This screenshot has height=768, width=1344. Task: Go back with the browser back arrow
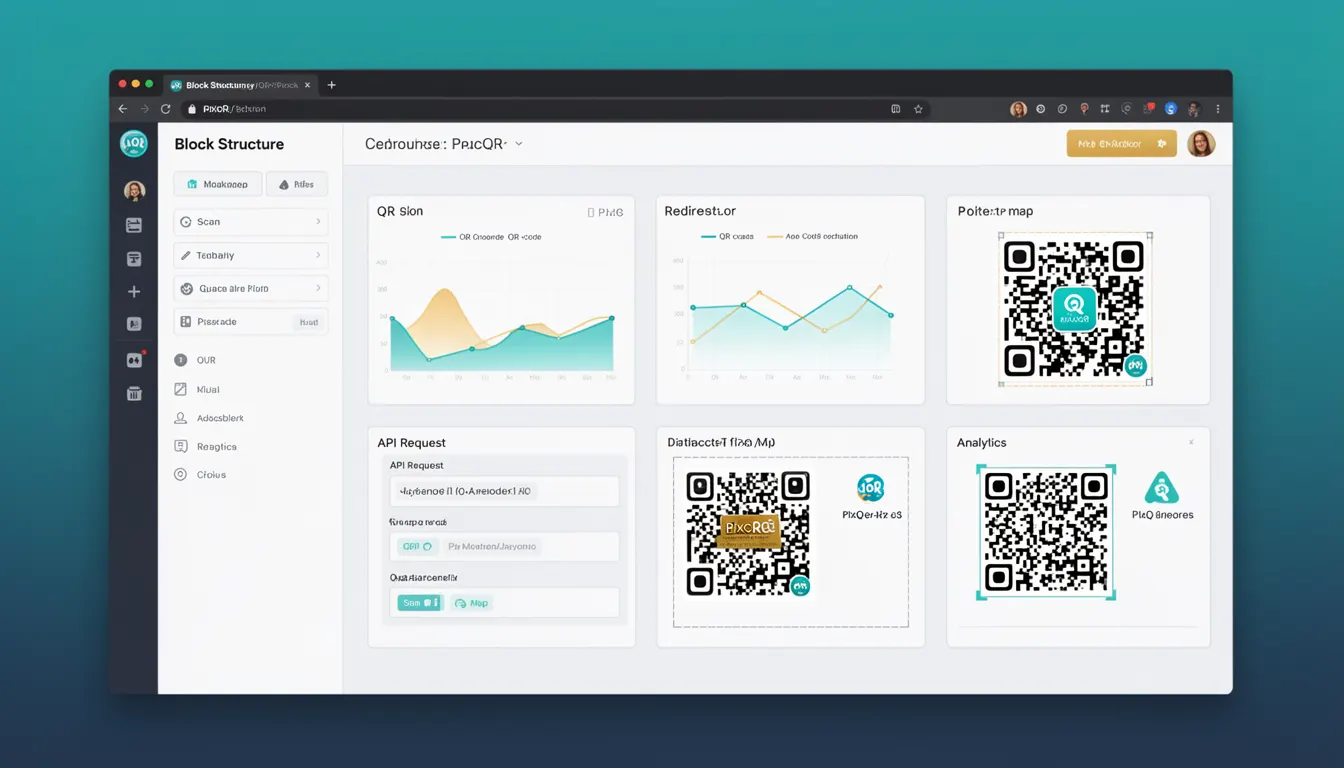pyautogui.click(x=123, y=109)
